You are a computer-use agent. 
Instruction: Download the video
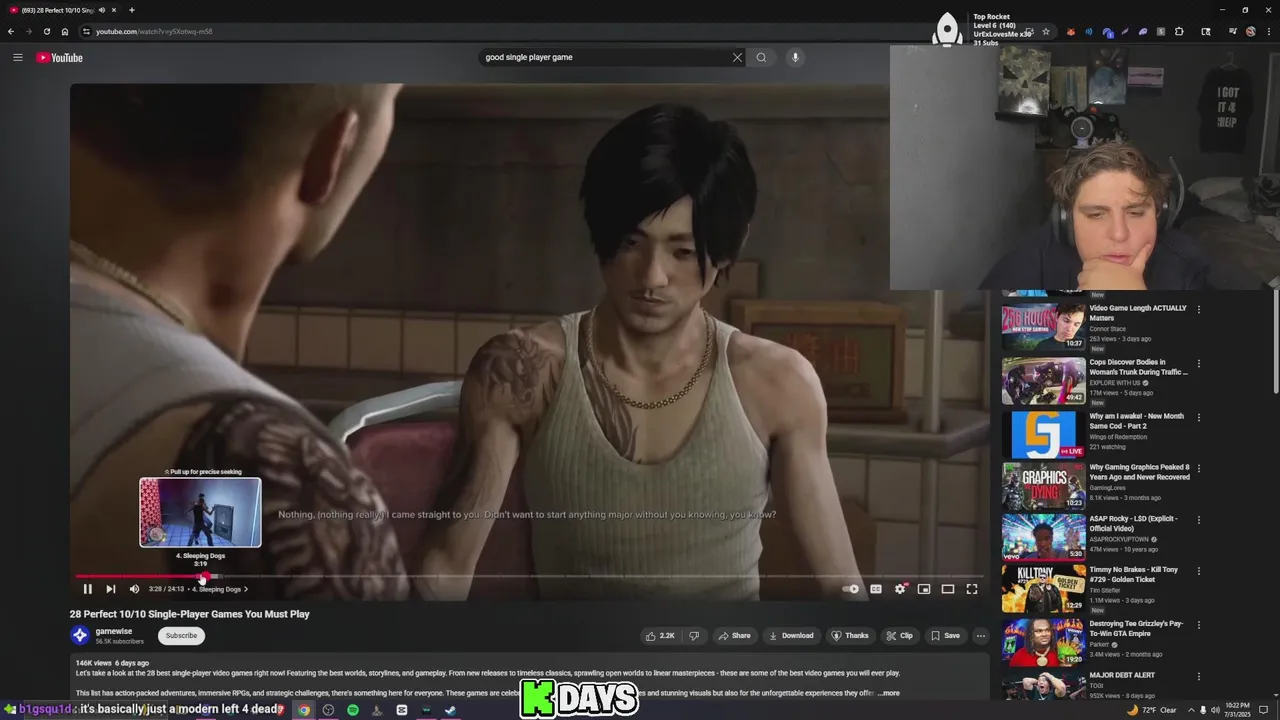click(790, 635)
